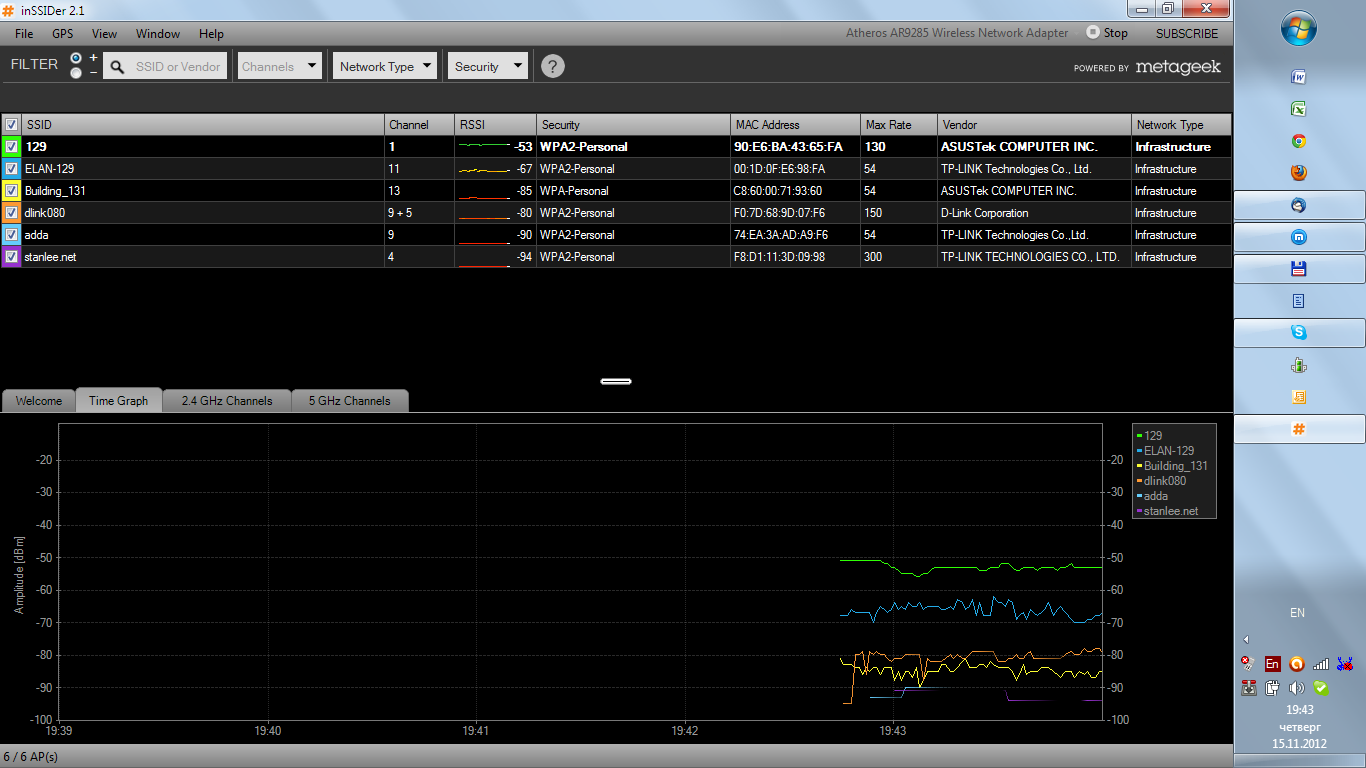Select the search magnifier in the SSID filter
The image size is (1366, 768).
(116, 65)
